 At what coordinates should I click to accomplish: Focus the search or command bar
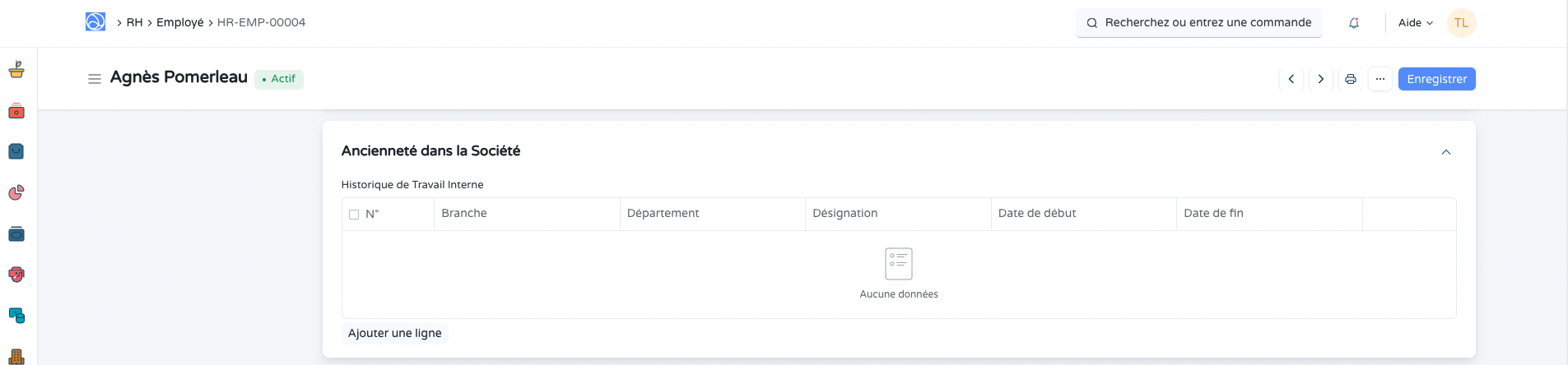pos(1199,23)
